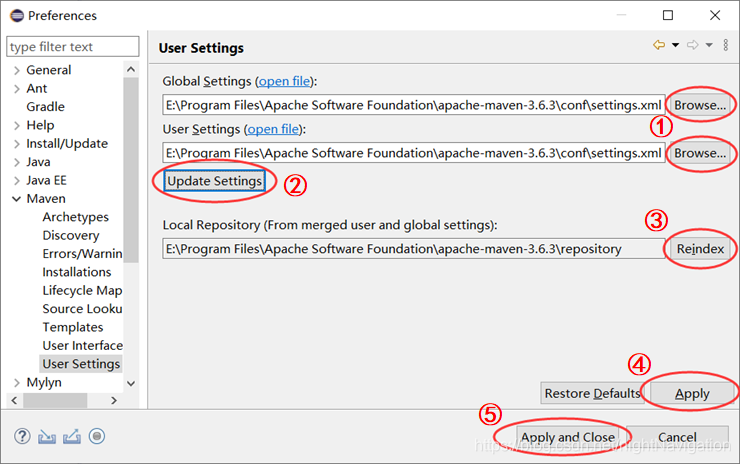Select the Discovery item under Maven

click(x=71, y=236)
